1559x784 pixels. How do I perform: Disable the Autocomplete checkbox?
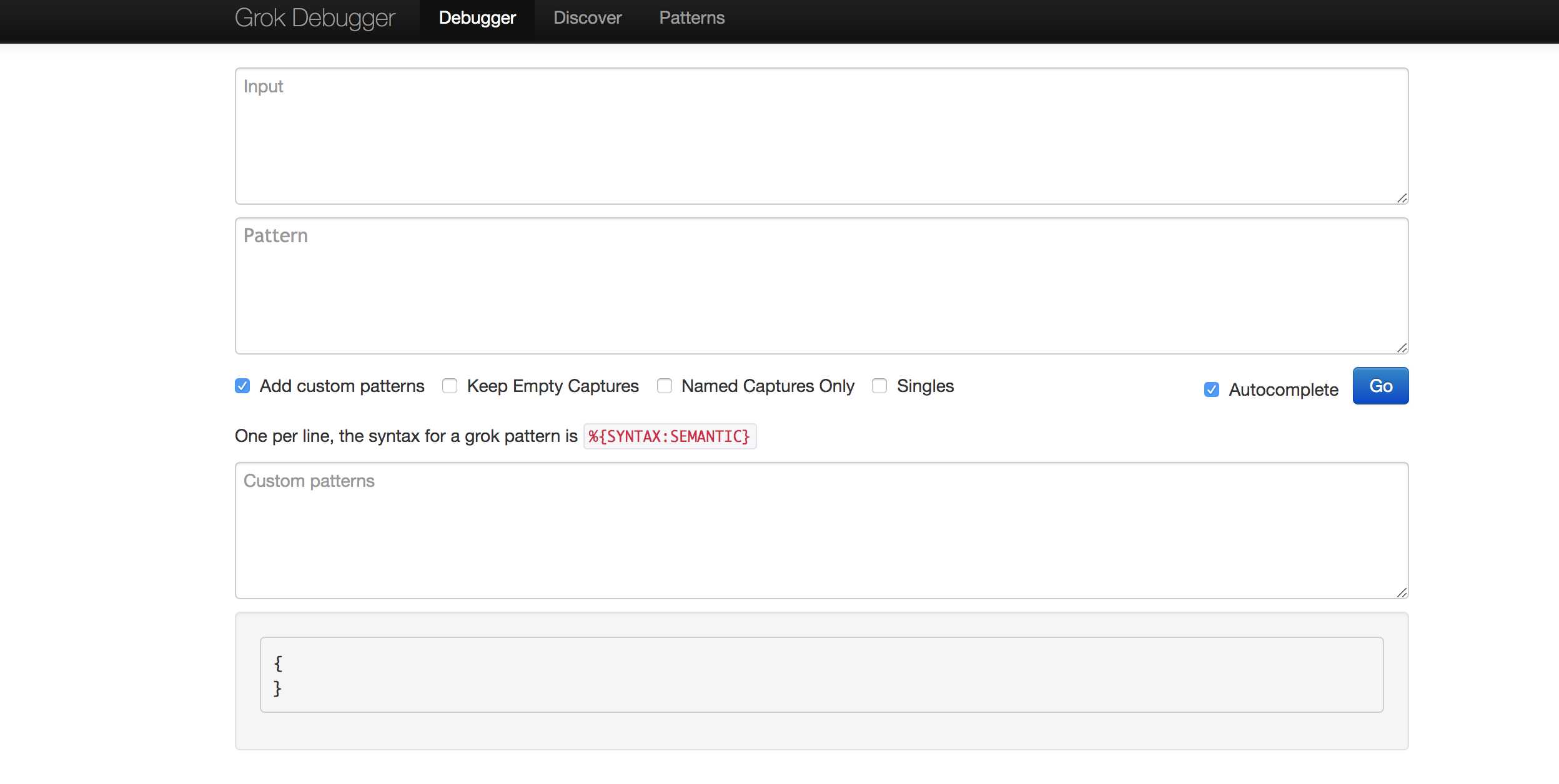tap(1212, 390)
